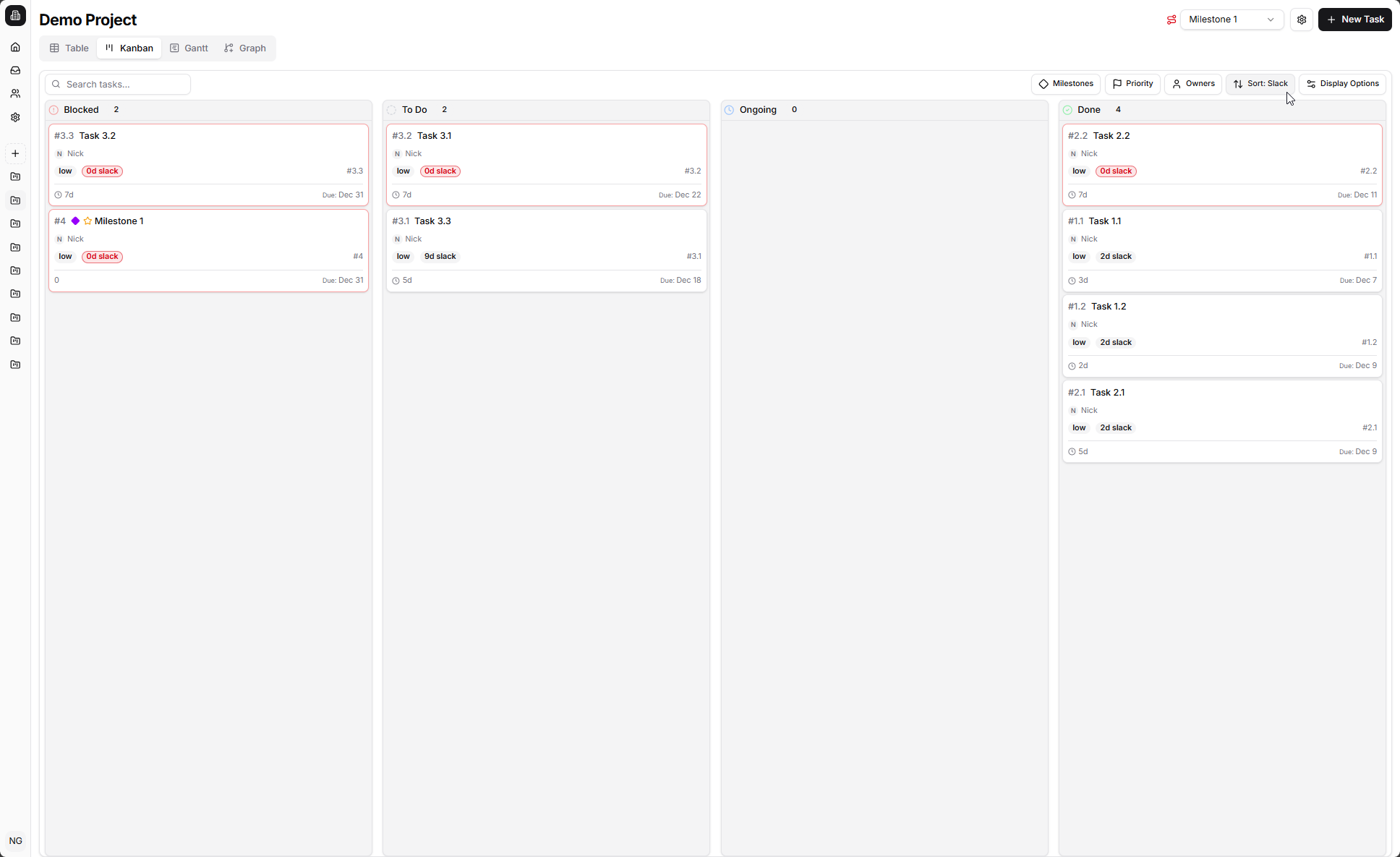Image resolution: width=1400 pixels, height=857 pixels.
Task: Open the Display Options menu
Action: point(1342,84)
